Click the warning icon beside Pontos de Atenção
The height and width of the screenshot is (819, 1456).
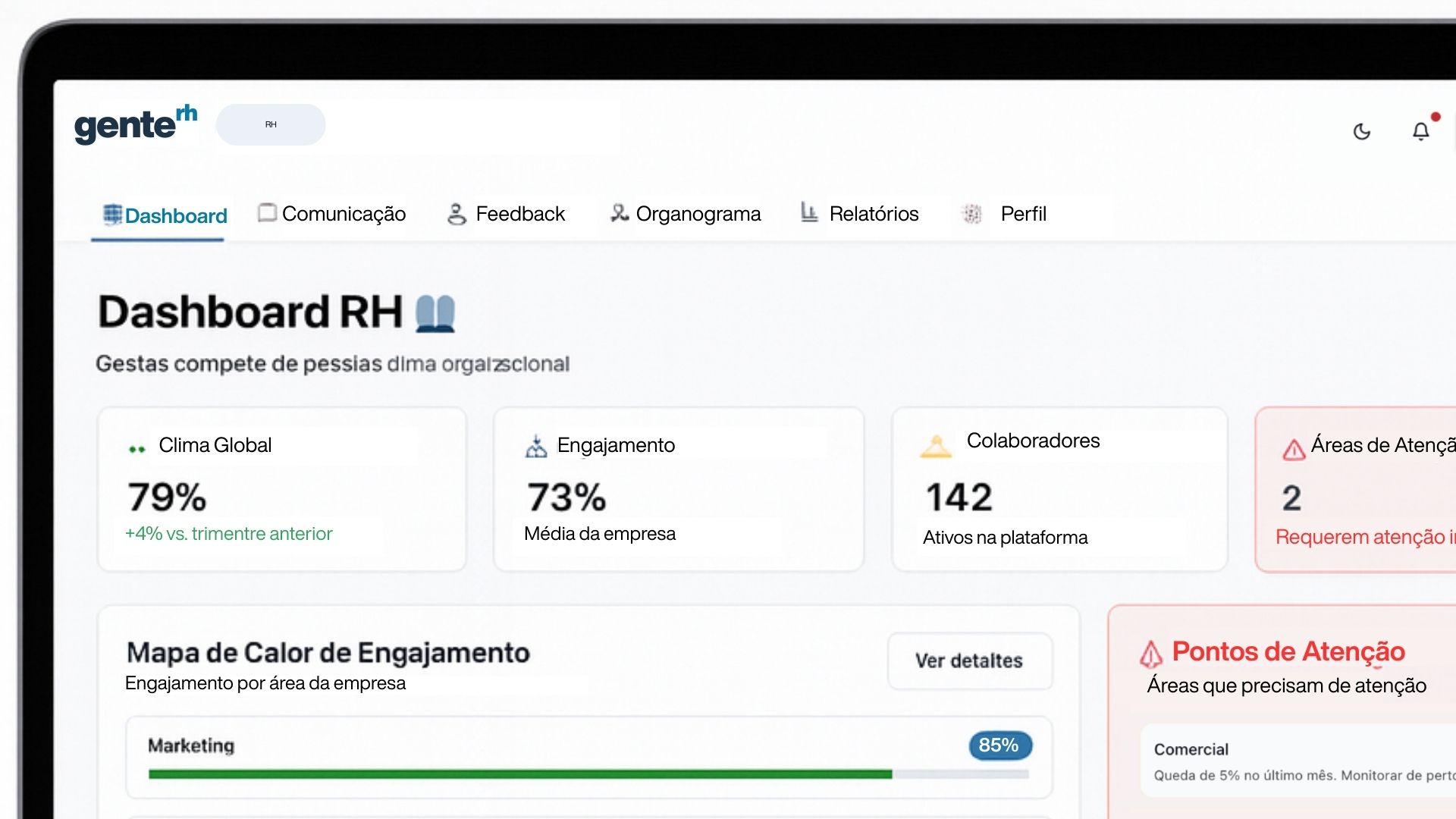click(1151, 654)
